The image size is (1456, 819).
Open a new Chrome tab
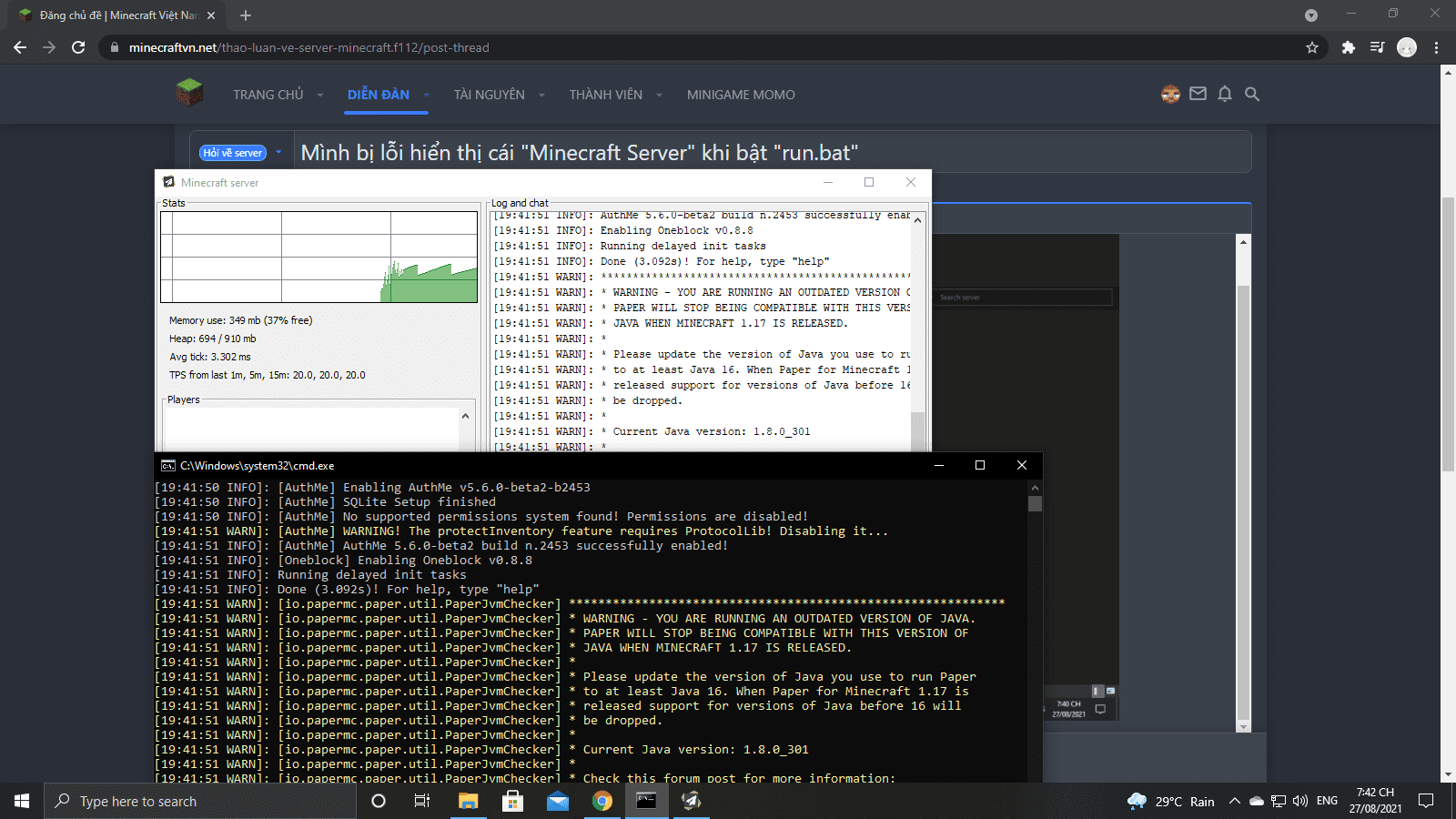[x=246, y=15]
